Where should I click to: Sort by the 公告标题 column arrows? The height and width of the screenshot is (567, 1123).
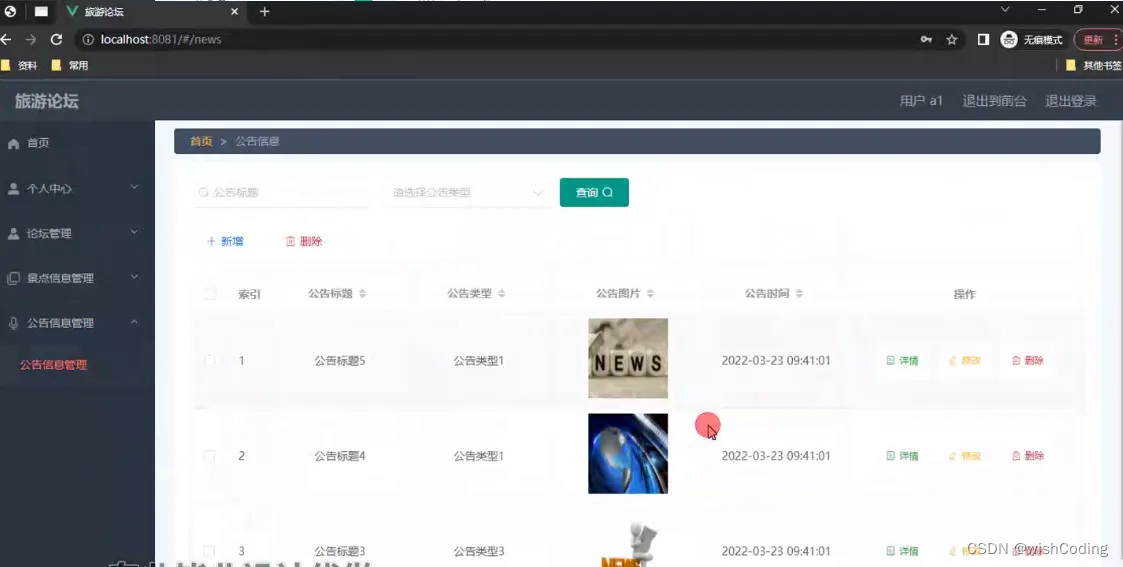(x=362, y=294)
